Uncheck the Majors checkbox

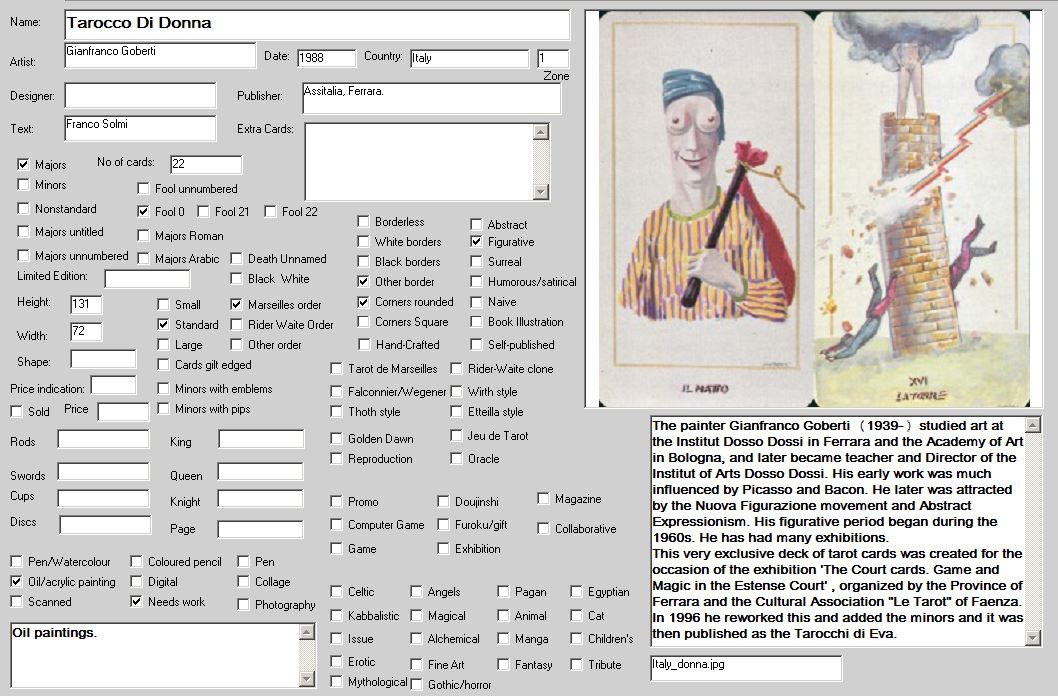coord(24,164)
